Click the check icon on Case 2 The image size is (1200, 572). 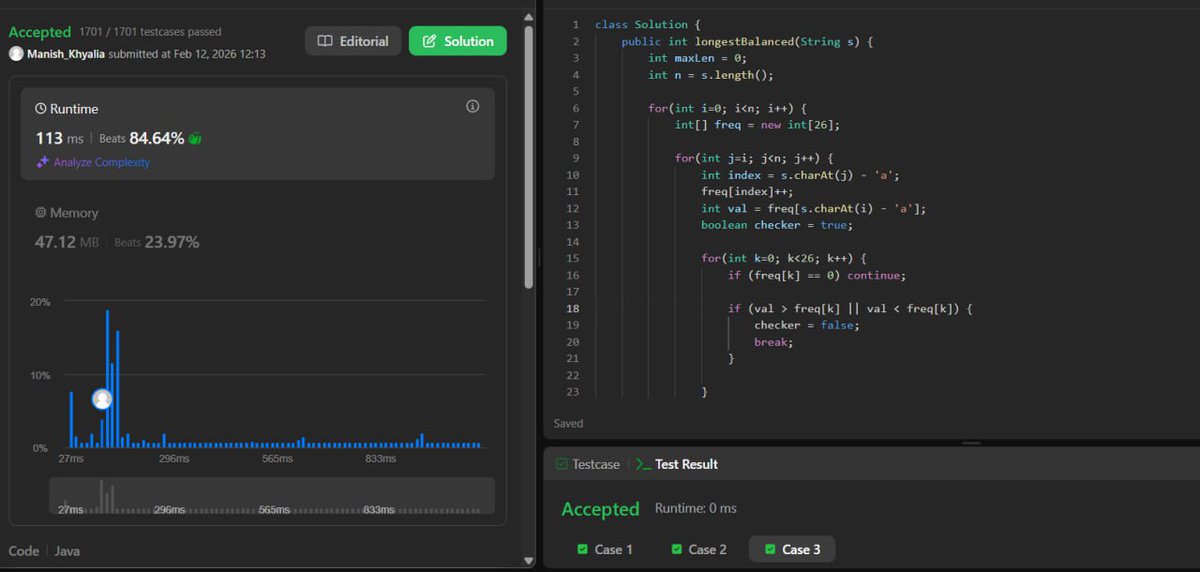676,549
